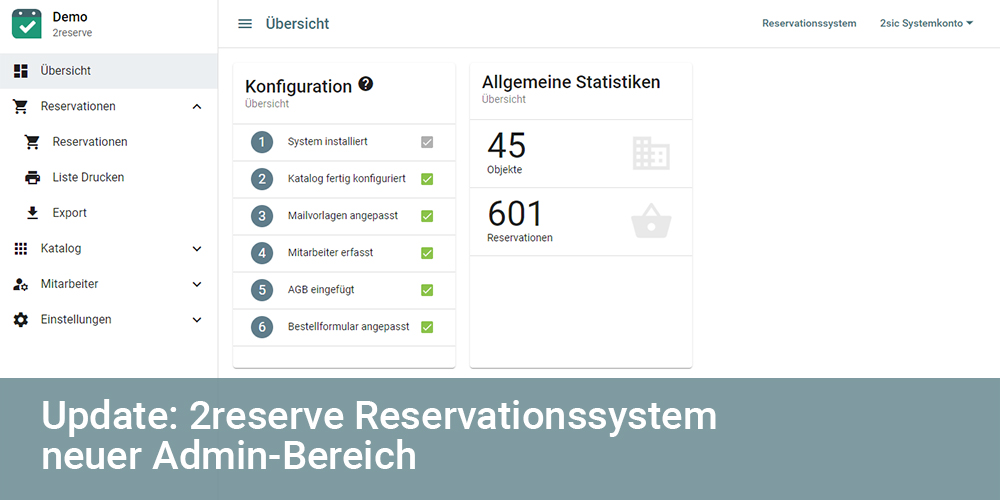Image resolution: width=1000 pixels, height=500 pixels.
Task: Click step number 3 circle
Action: pyautogui.click(x=262, y=216)
